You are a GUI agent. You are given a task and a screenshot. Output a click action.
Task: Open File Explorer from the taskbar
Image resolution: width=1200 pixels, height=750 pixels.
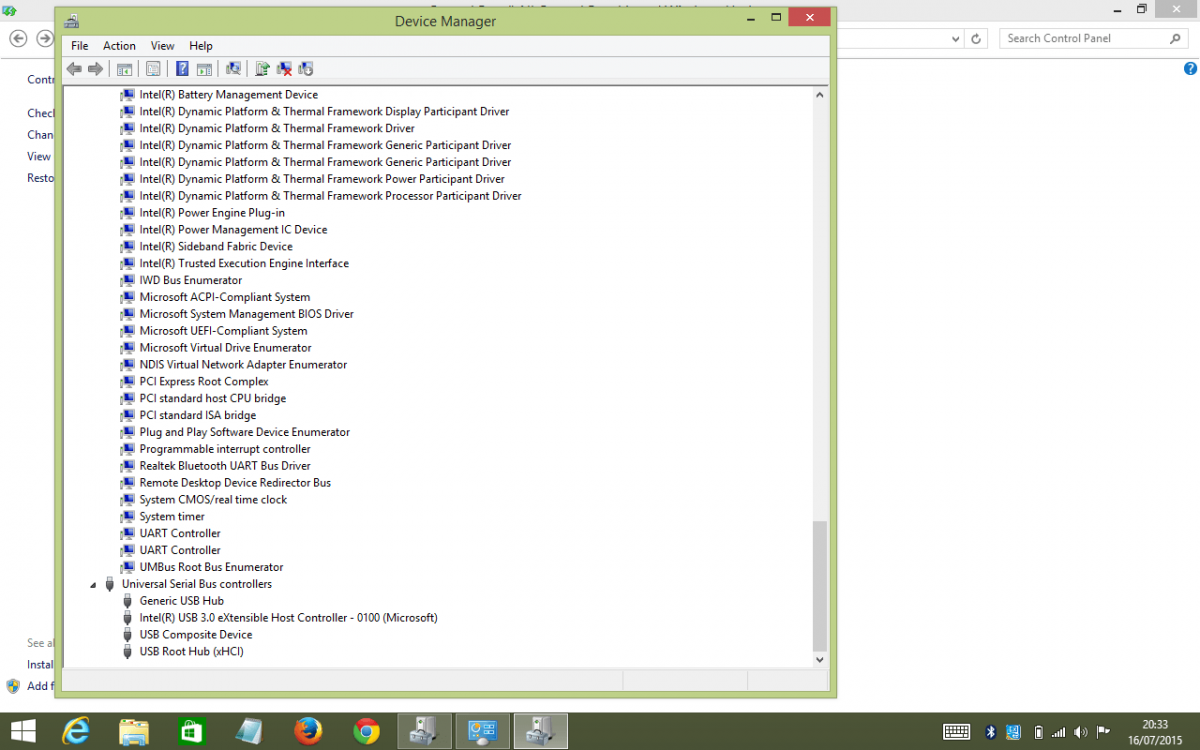[133, 731]
